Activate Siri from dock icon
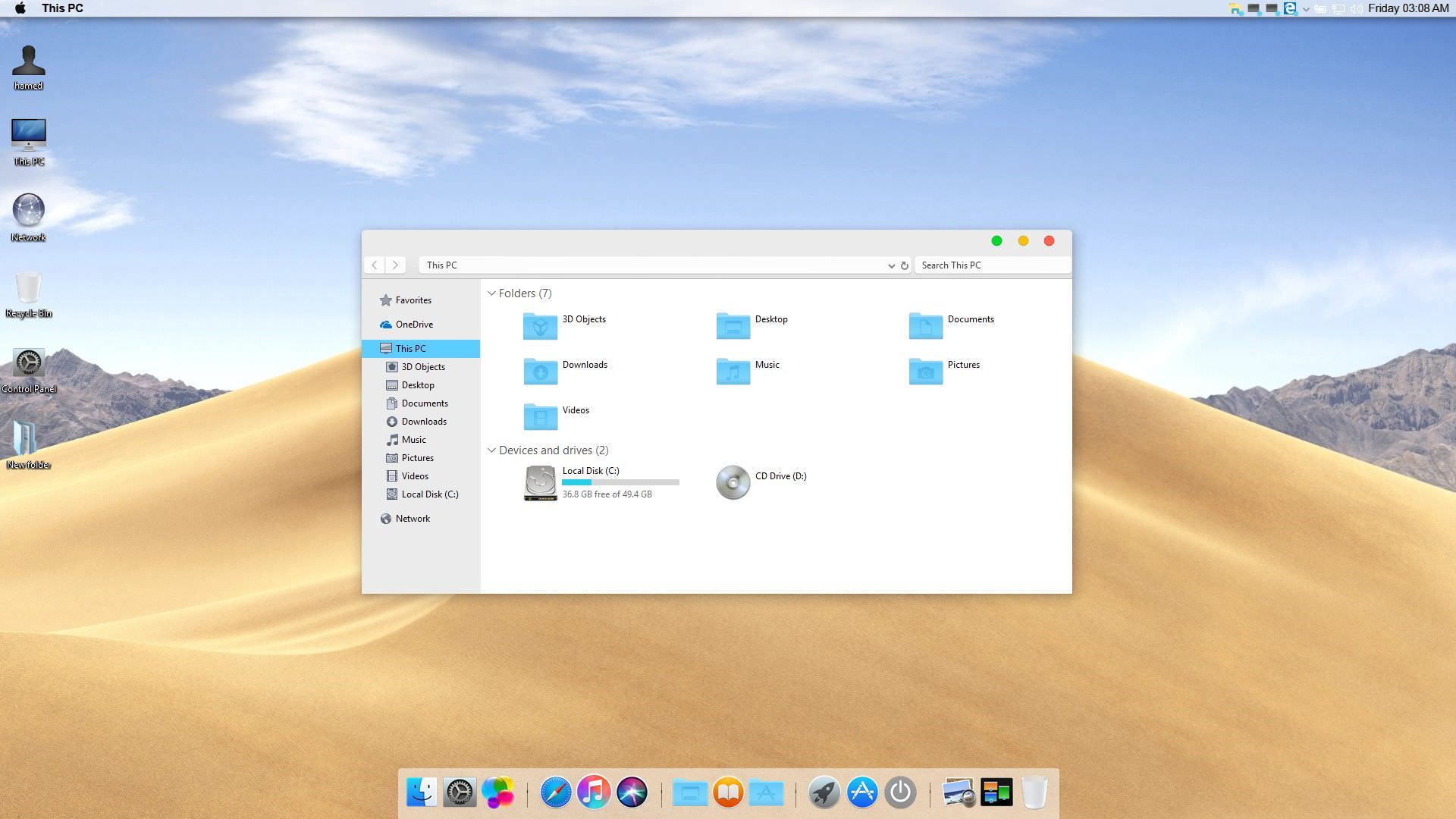1456x819 pixels. [x=631, y=792]
